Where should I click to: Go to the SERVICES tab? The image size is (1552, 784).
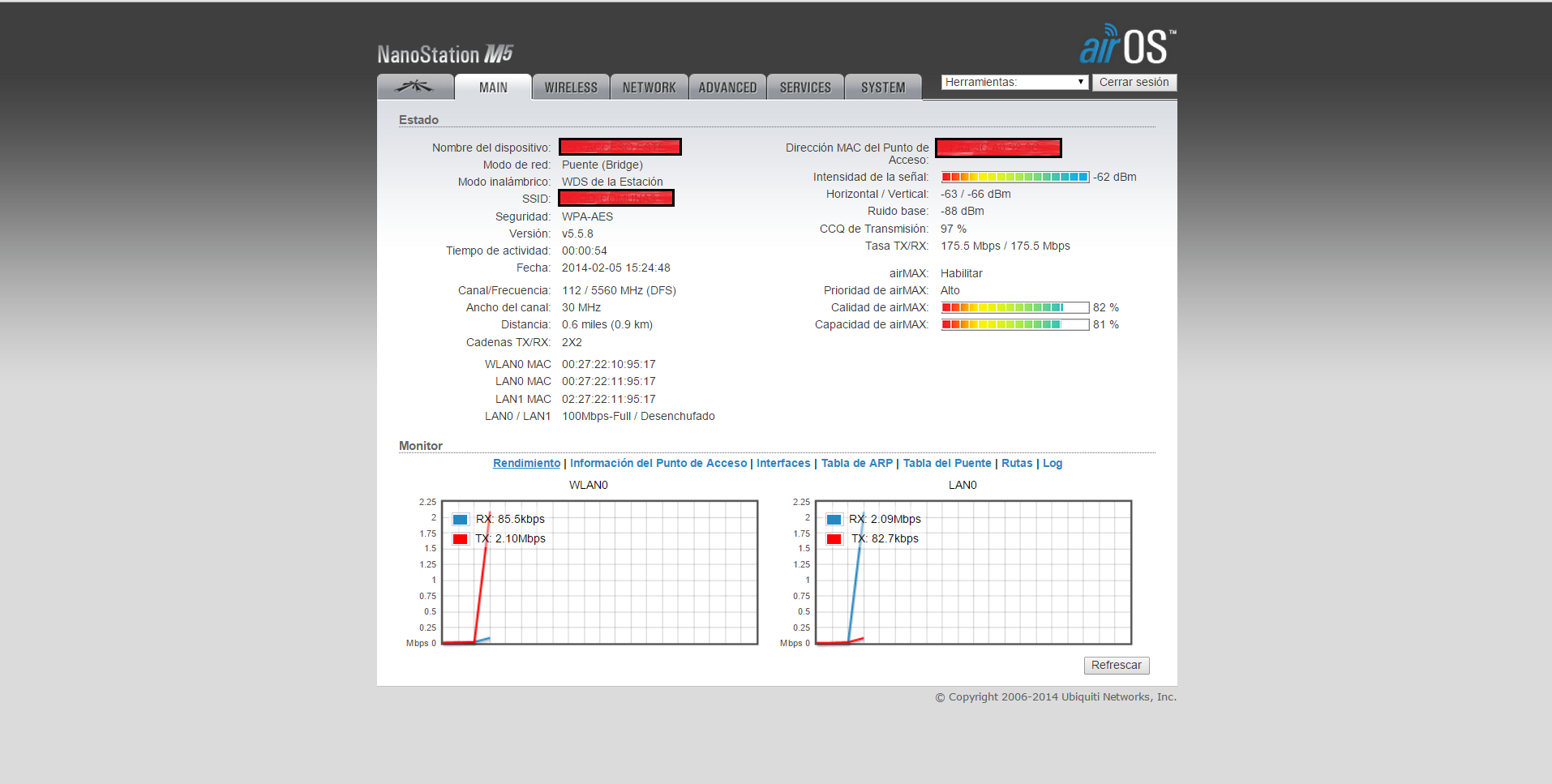[x=805, y=88]
